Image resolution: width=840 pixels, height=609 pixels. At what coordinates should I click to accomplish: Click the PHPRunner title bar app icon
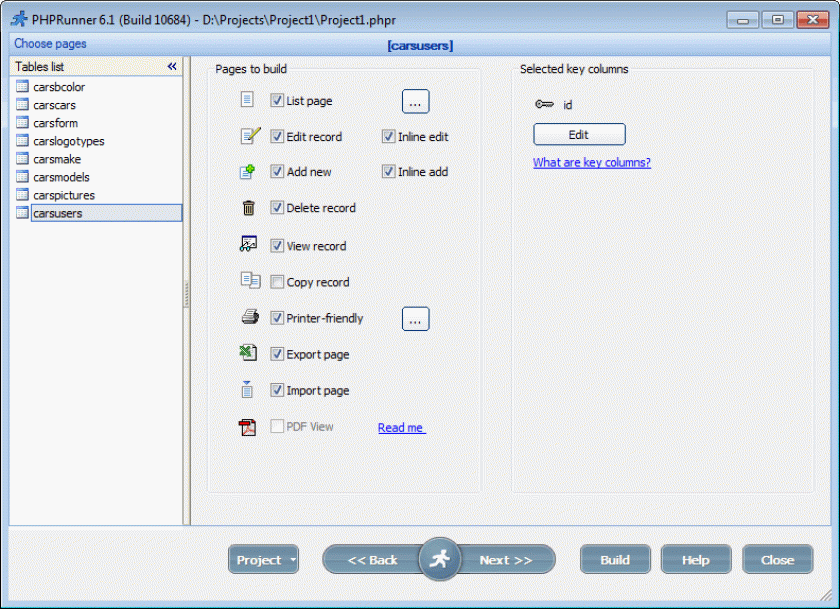(x=19, y=19)
